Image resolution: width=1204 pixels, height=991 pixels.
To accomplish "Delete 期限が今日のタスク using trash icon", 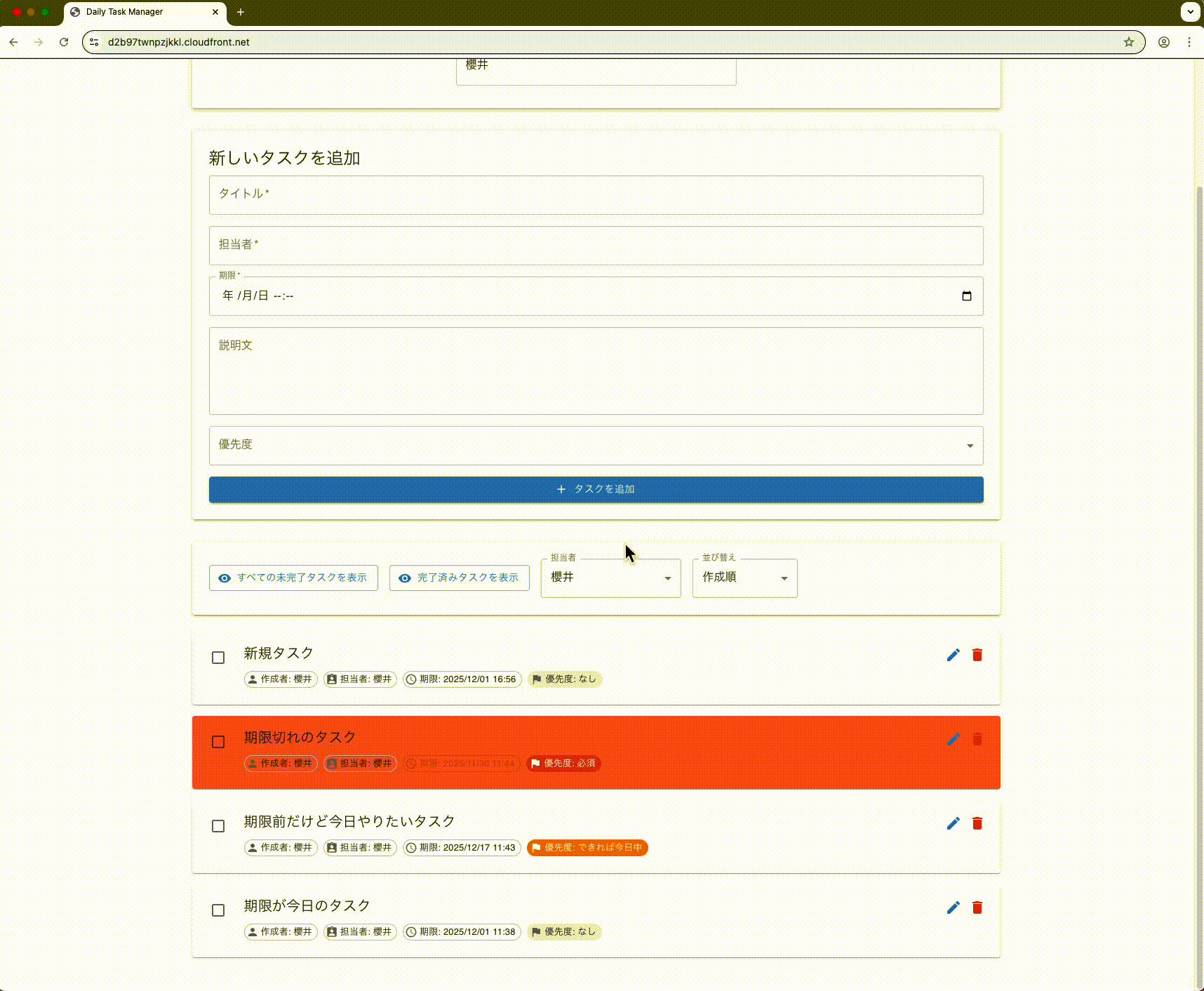I will coord(977,907).
